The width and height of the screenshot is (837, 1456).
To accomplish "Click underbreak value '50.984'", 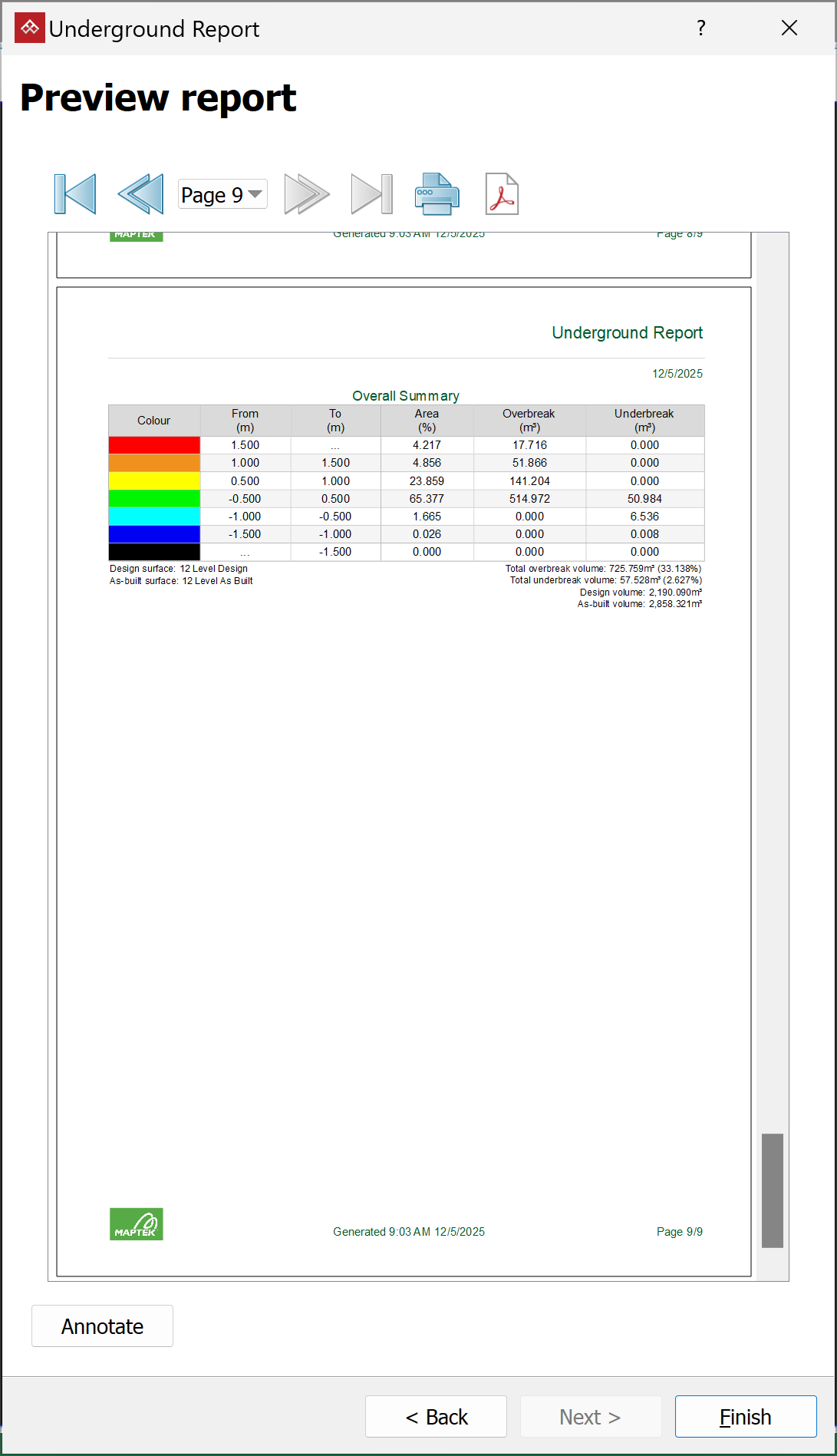I will pos(645,499).
